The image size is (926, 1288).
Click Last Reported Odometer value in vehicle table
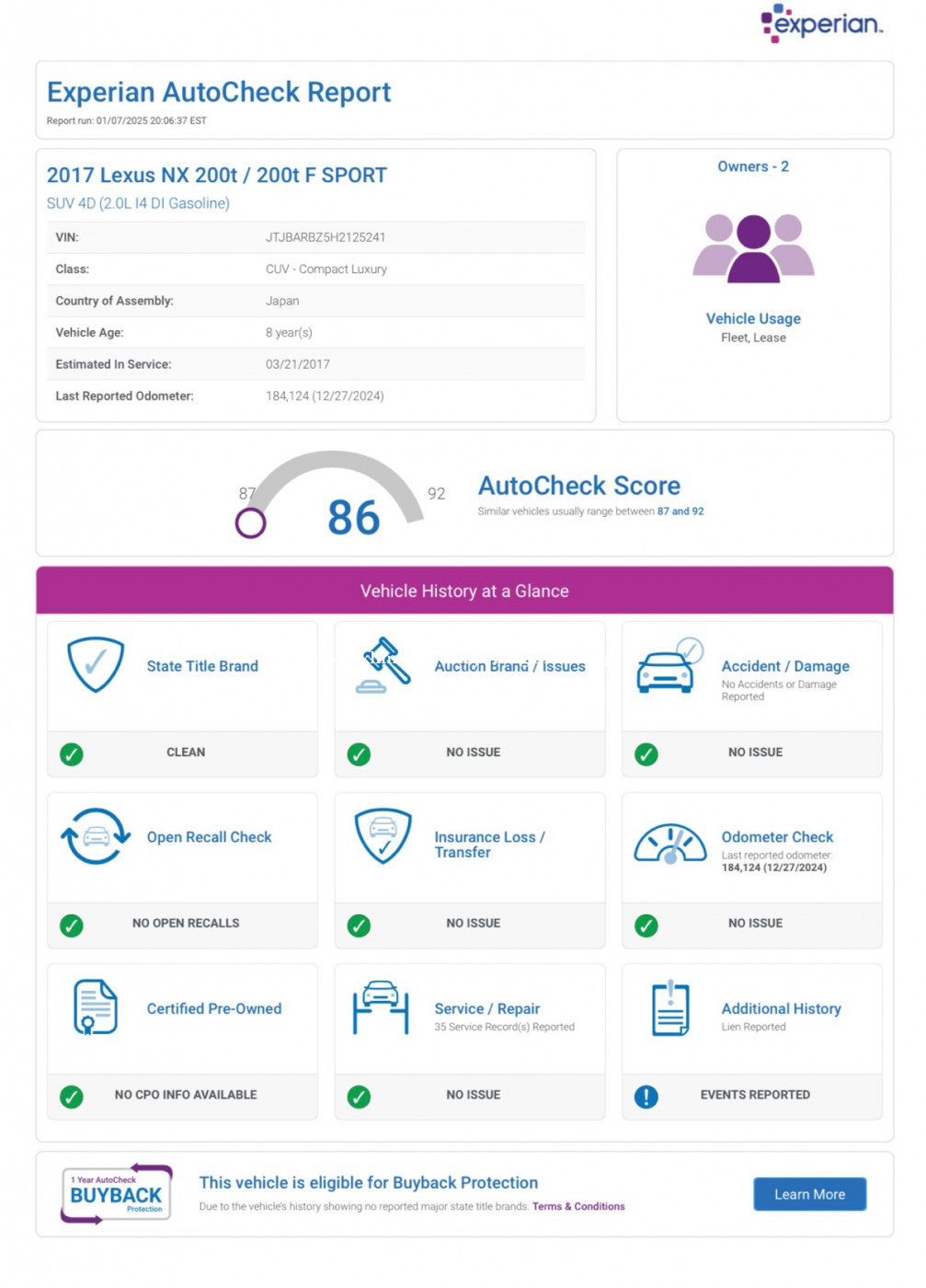point(325,397)
